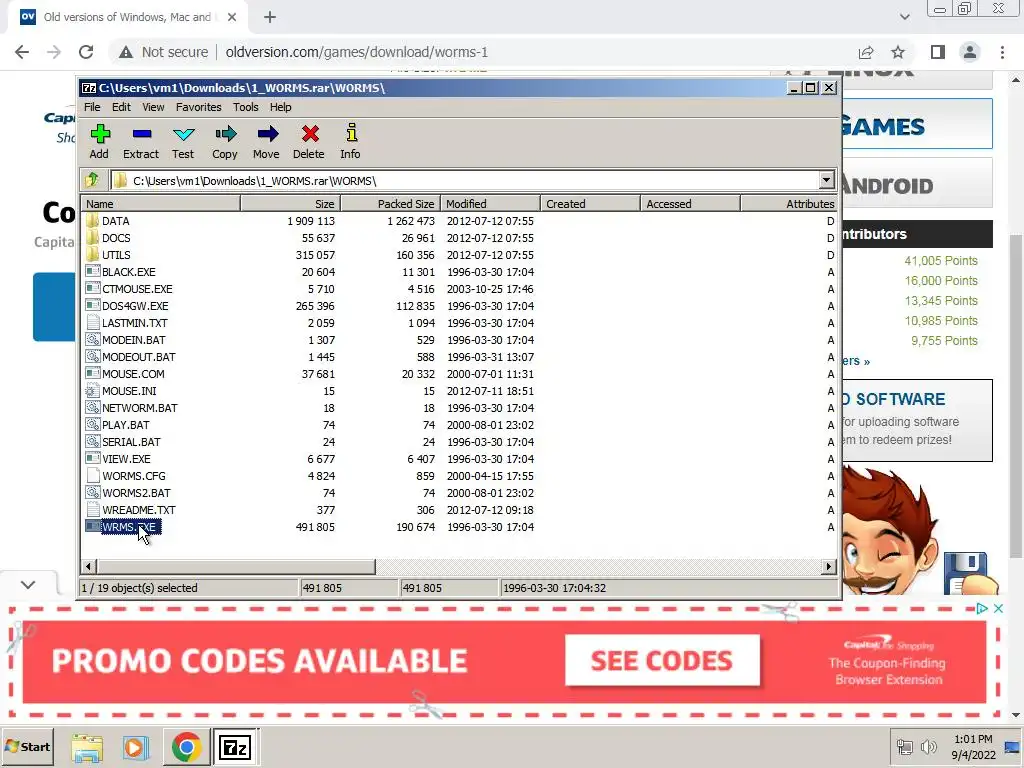The height and width of the screenshot is (768, 1024).
Task: Expand the 7-Zip address path dropdown
Action: pos(826,180)
